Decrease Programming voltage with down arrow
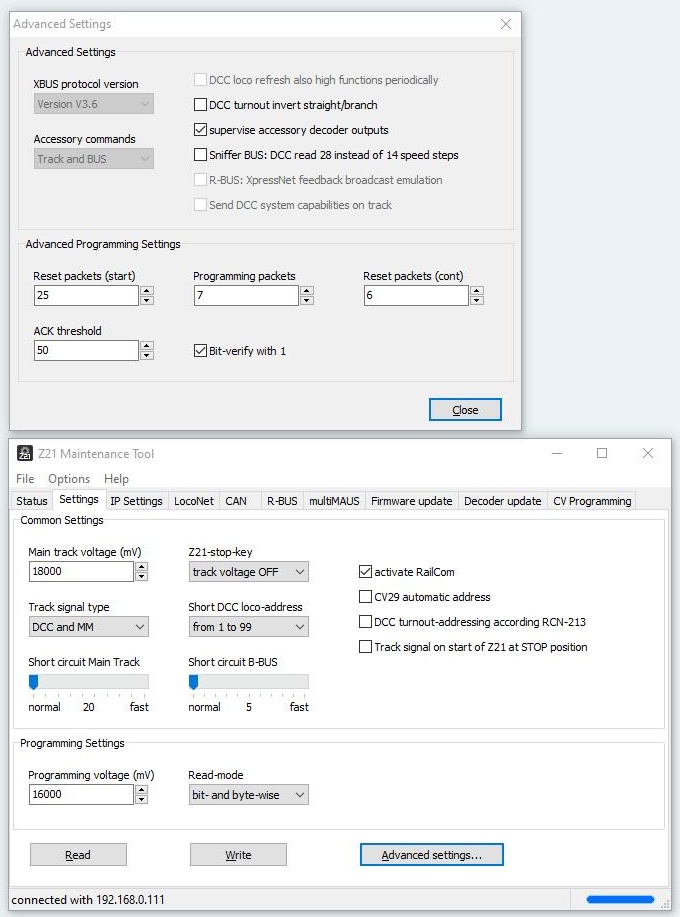The width and height of the screenshot is (680, 917). pos(141,799)
